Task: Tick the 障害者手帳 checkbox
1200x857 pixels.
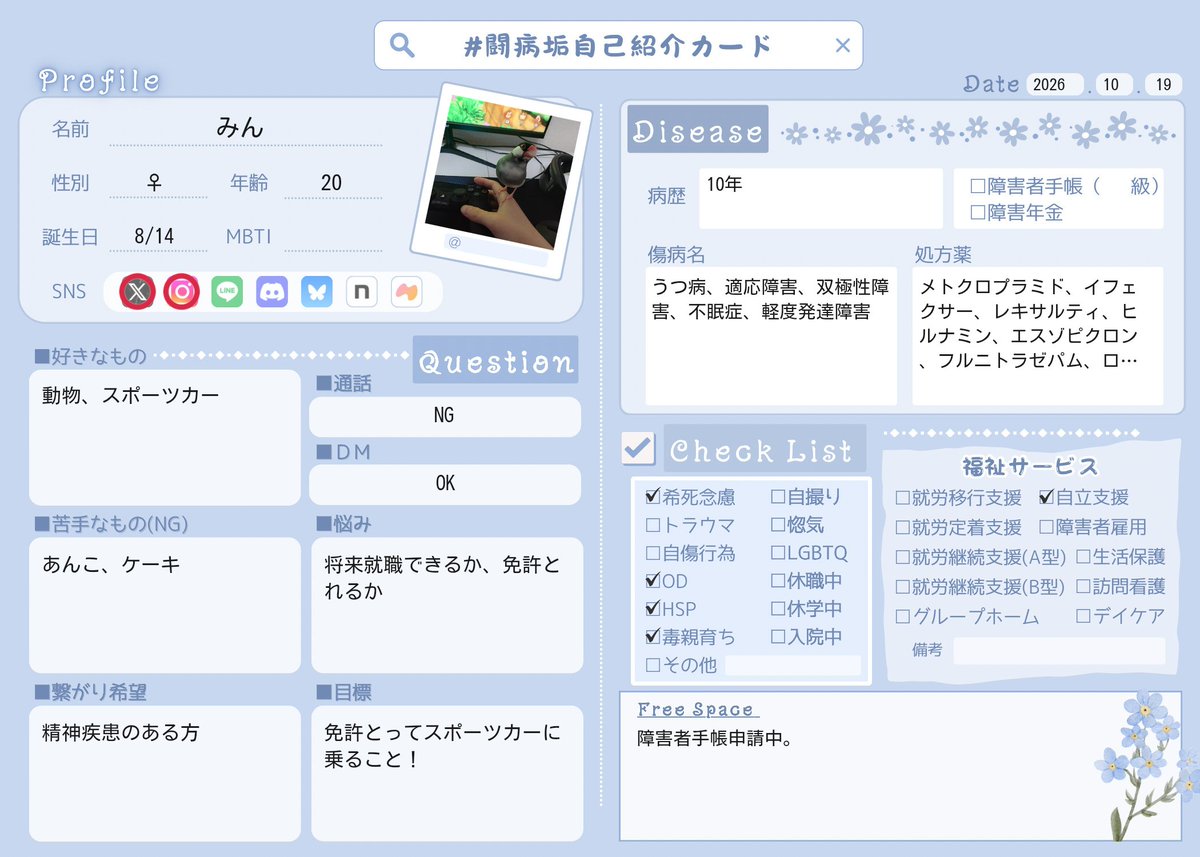Action: 978,186
